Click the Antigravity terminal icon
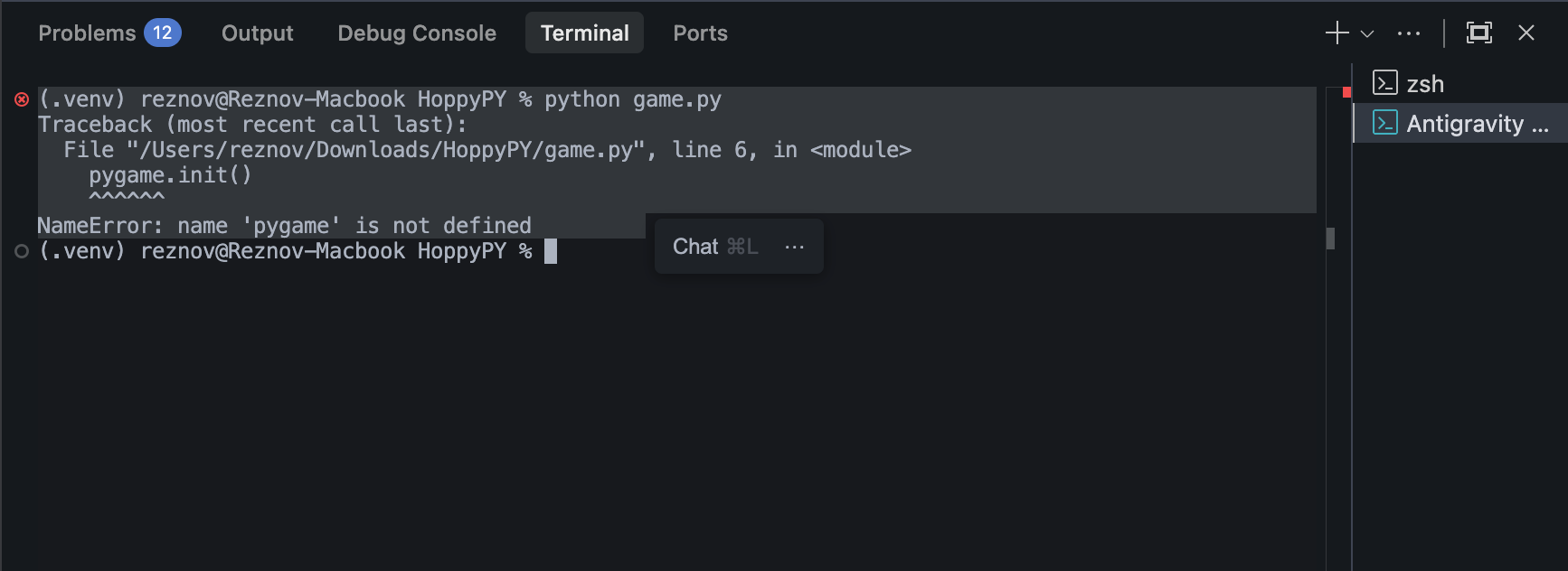This screenshot has height=571, width=1568. point(1384,124)
